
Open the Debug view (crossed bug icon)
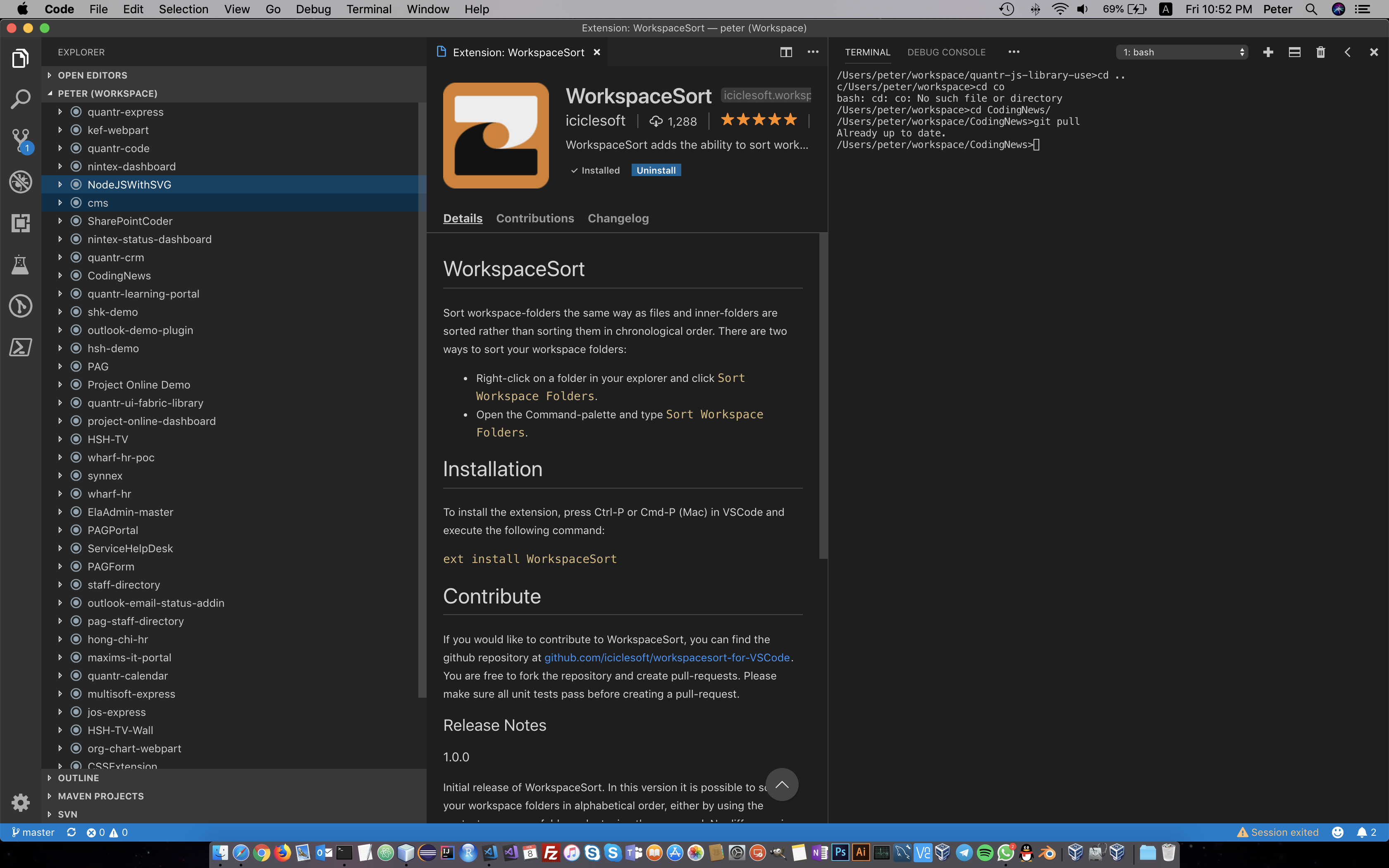pos(21,182)
